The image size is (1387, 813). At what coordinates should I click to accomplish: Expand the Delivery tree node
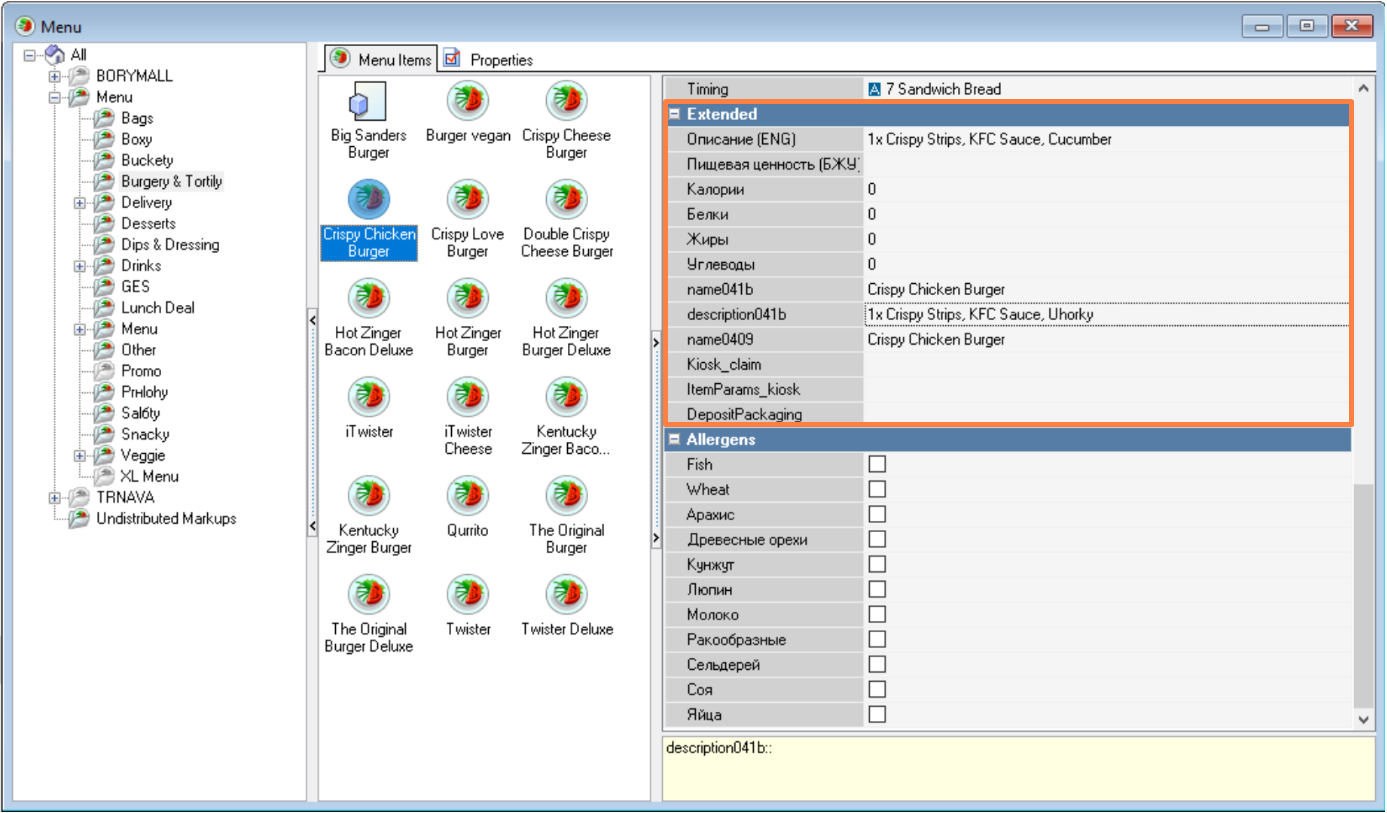click(80, 202)
